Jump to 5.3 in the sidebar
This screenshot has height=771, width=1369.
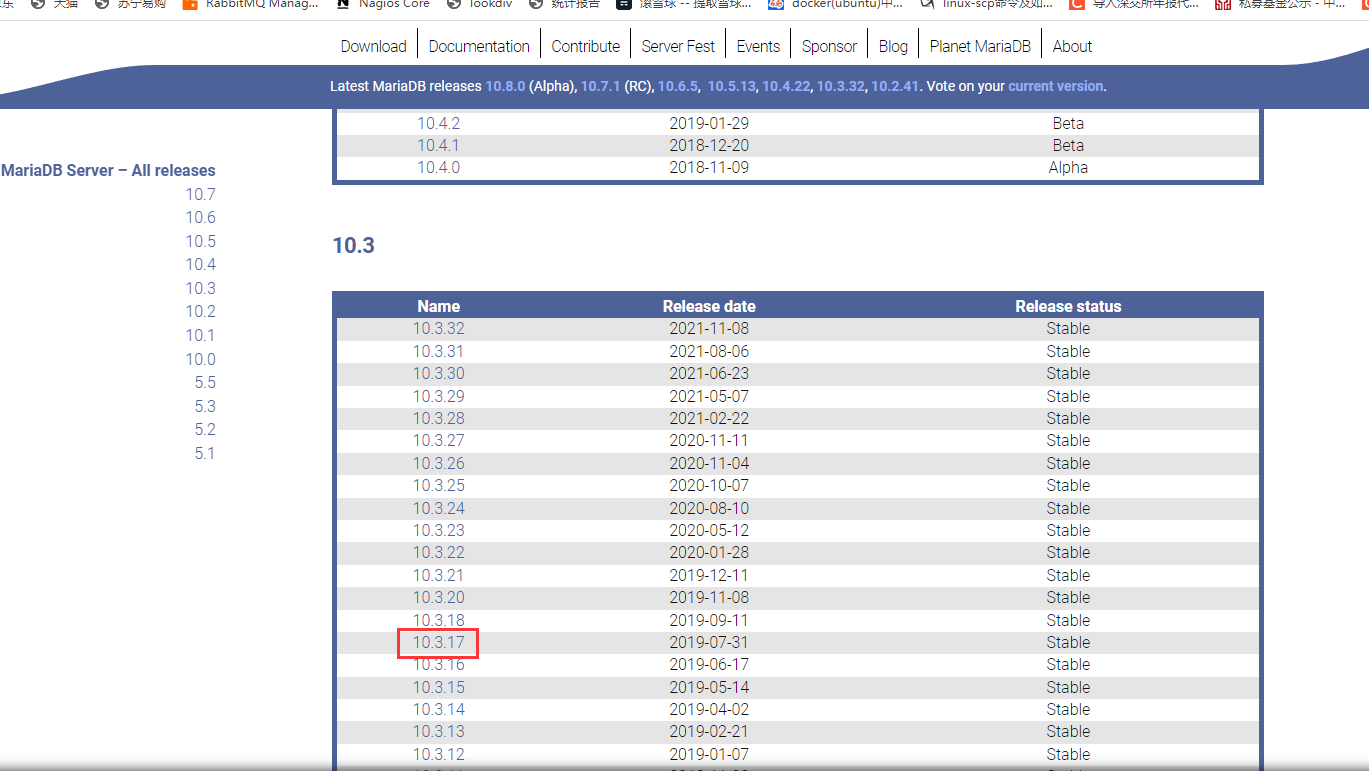[x=205, y=406]
